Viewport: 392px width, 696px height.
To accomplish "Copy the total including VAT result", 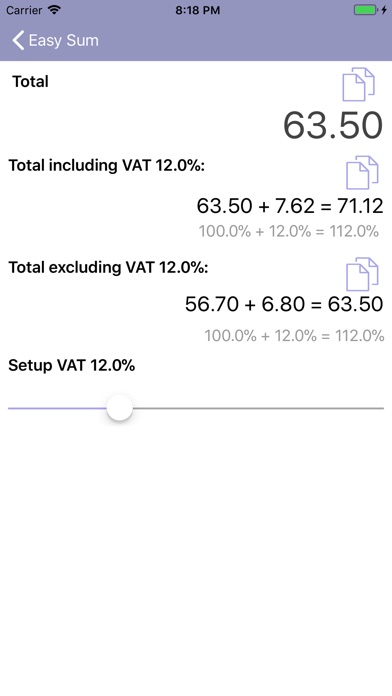I will point(362,172).
